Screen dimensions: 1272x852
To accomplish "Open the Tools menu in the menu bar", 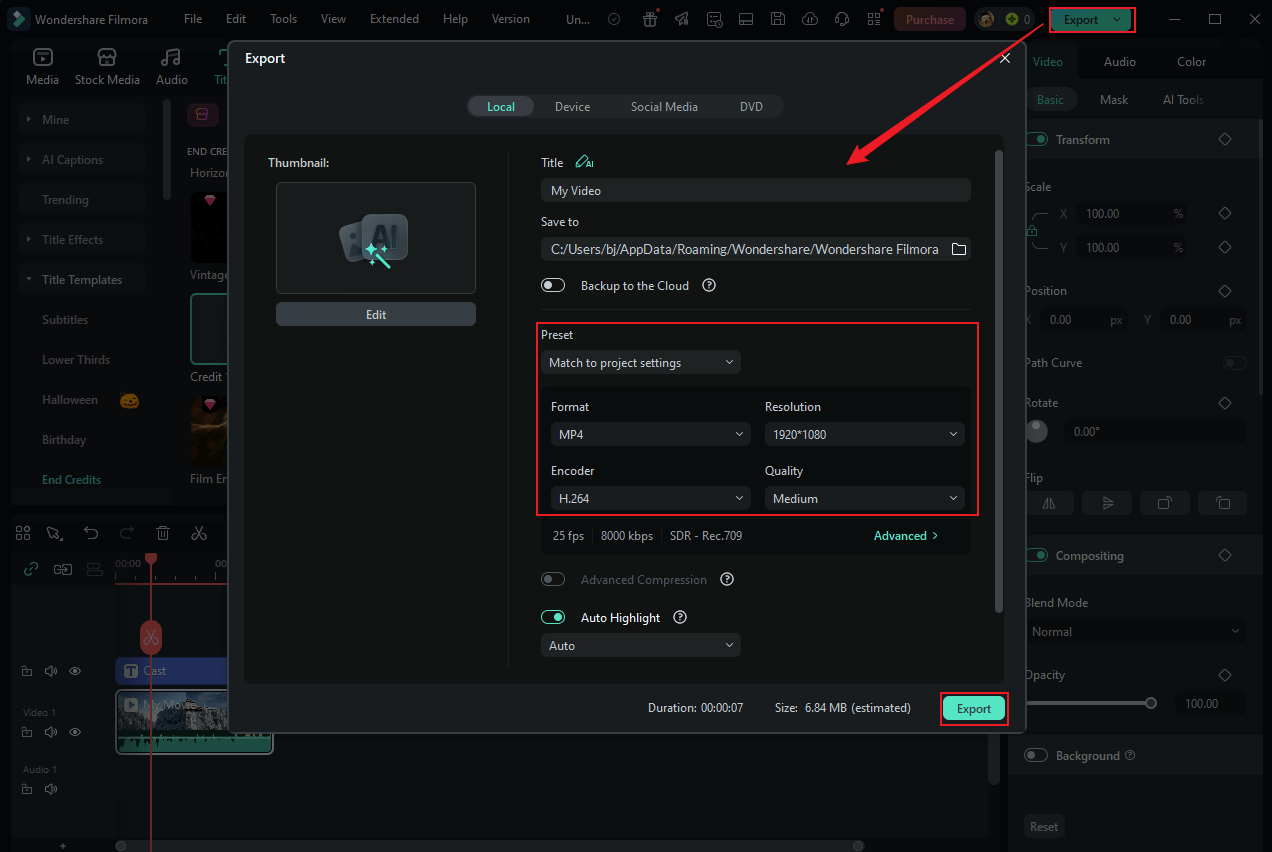I will click(283, 18).
